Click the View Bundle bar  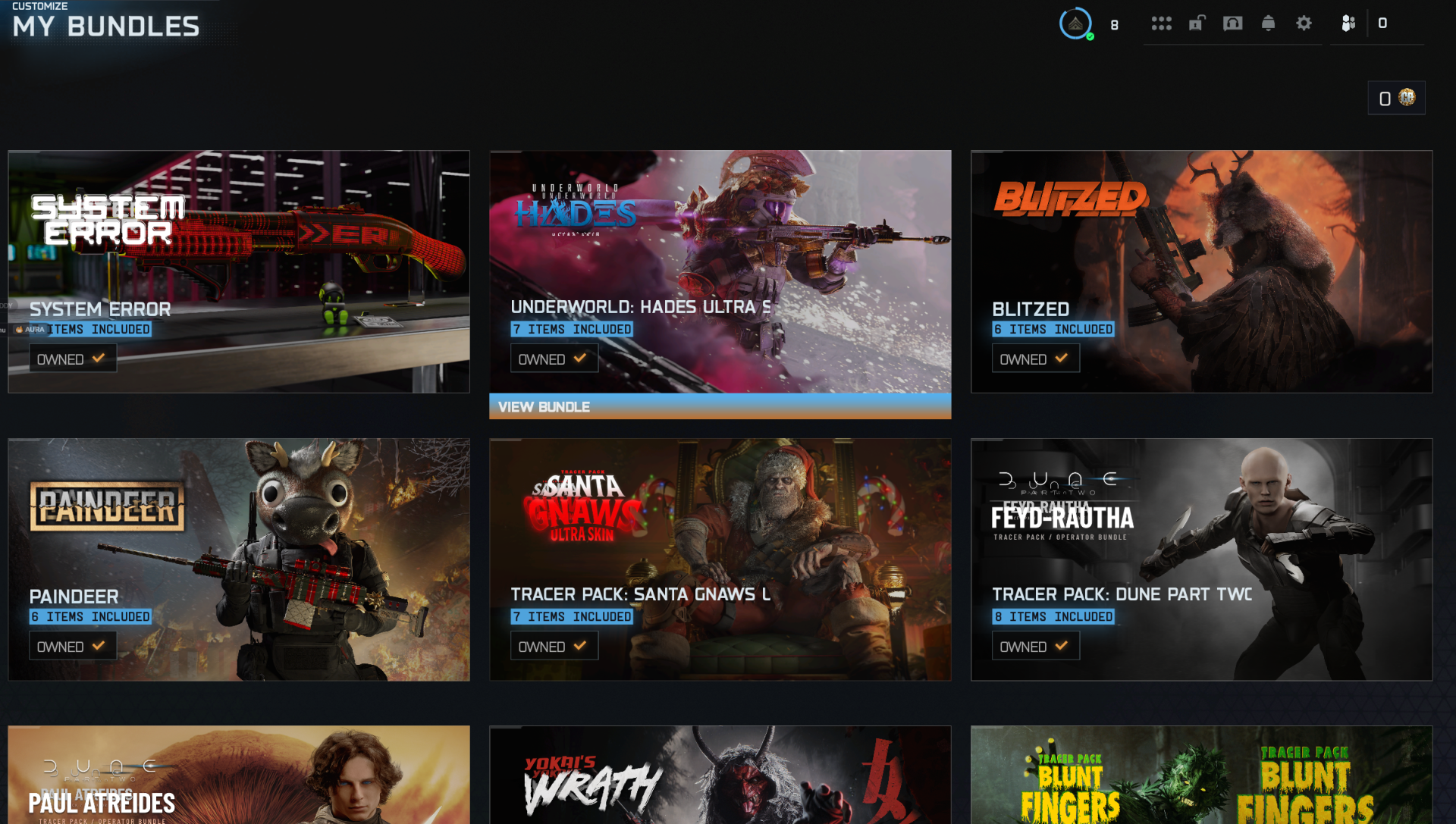720,406
